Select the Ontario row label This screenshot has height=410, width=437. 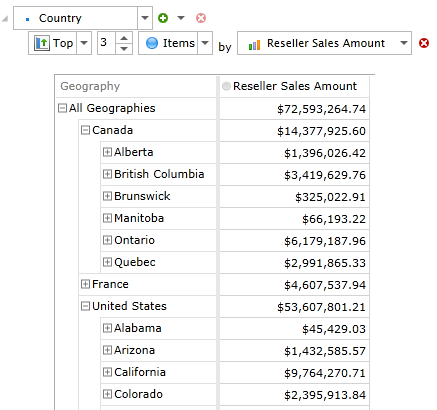tap(134, 240)
